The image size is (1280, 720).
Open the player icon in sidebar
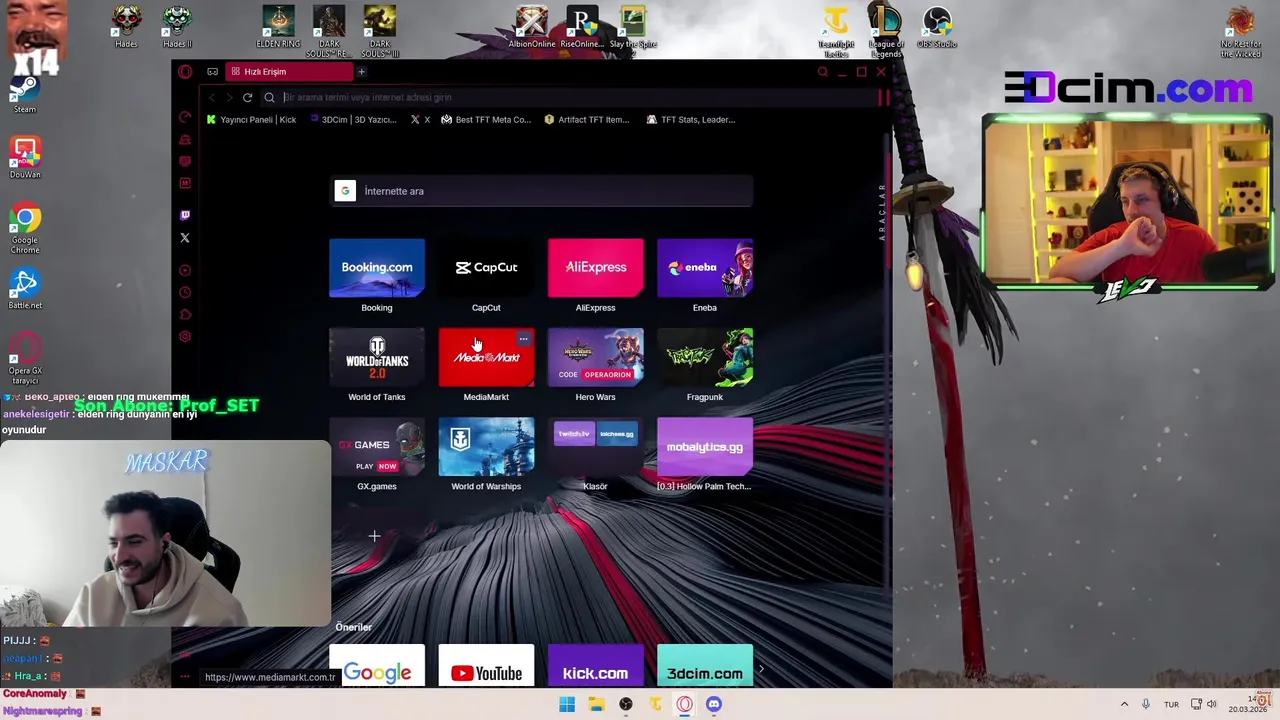[185, 271]
